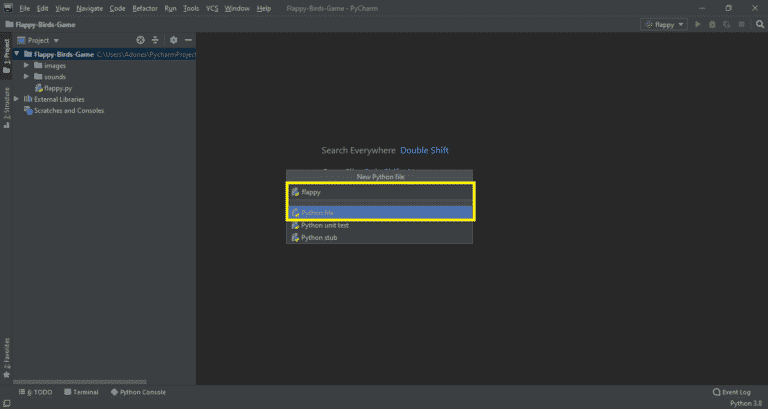
Task: Open Search Everywhere magnifier icon
Action: click(x=760, y=24)
